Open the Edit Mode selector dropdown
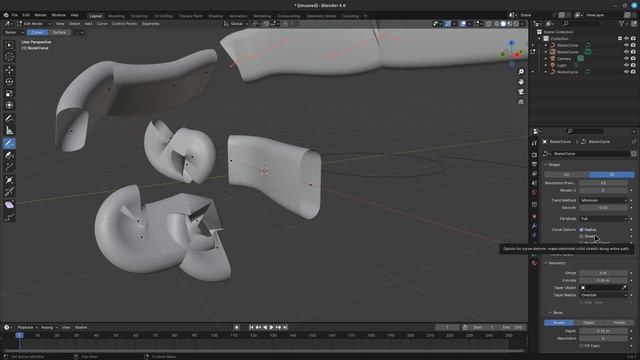The height and width of the screenshot is (360, 640). (x=35, y=24)
